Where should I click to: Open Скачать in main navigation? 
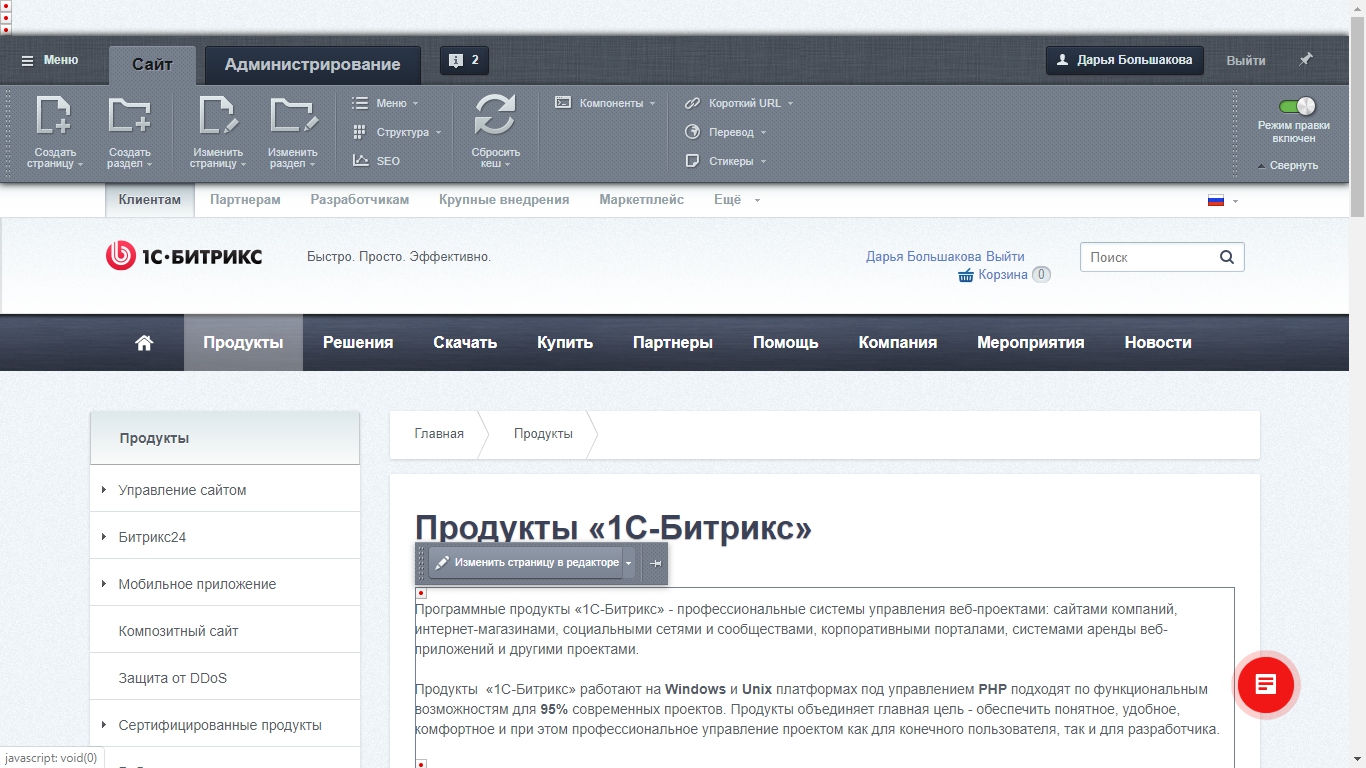coord(465,343)
